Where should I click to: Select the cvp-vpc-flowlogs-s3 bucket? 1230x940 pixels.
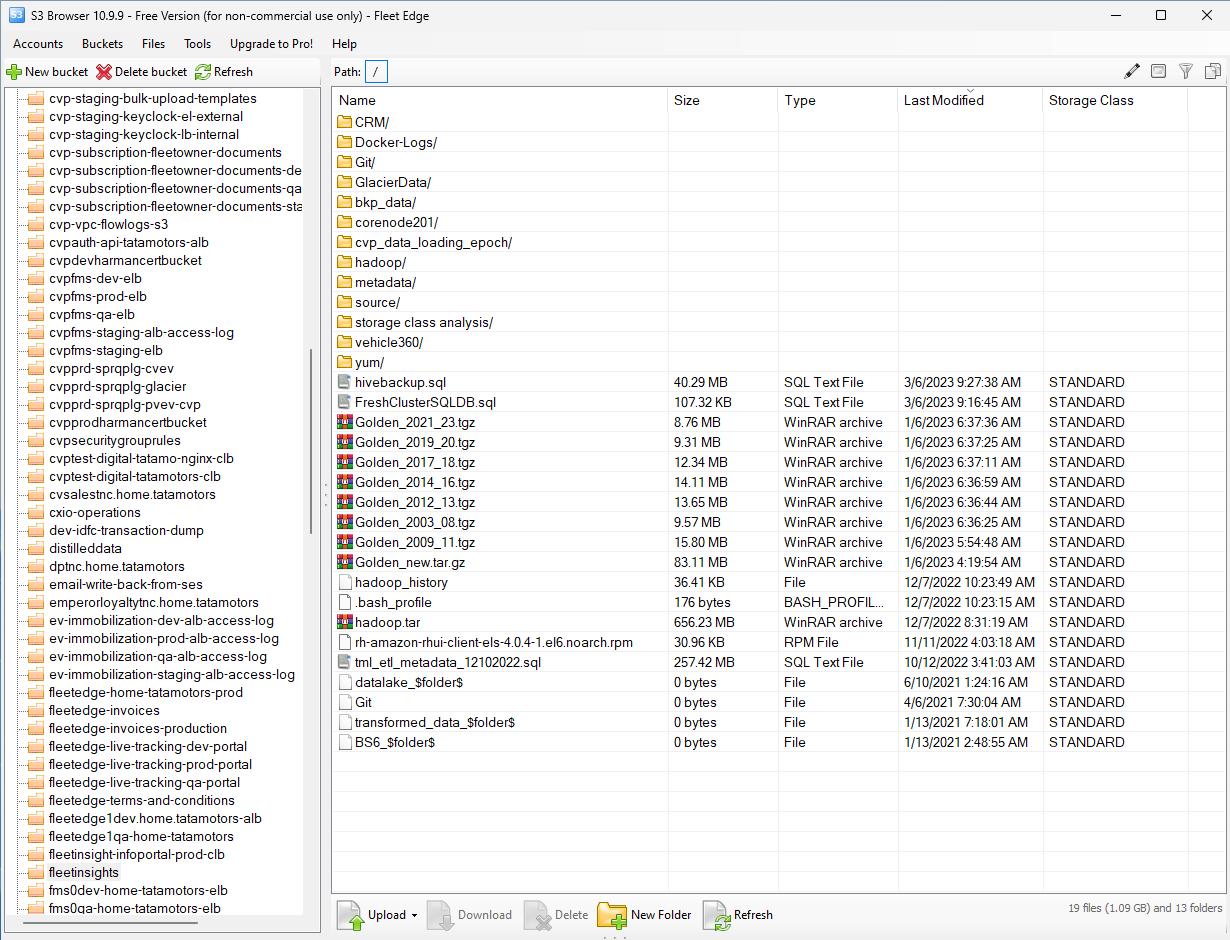(108, 225)
